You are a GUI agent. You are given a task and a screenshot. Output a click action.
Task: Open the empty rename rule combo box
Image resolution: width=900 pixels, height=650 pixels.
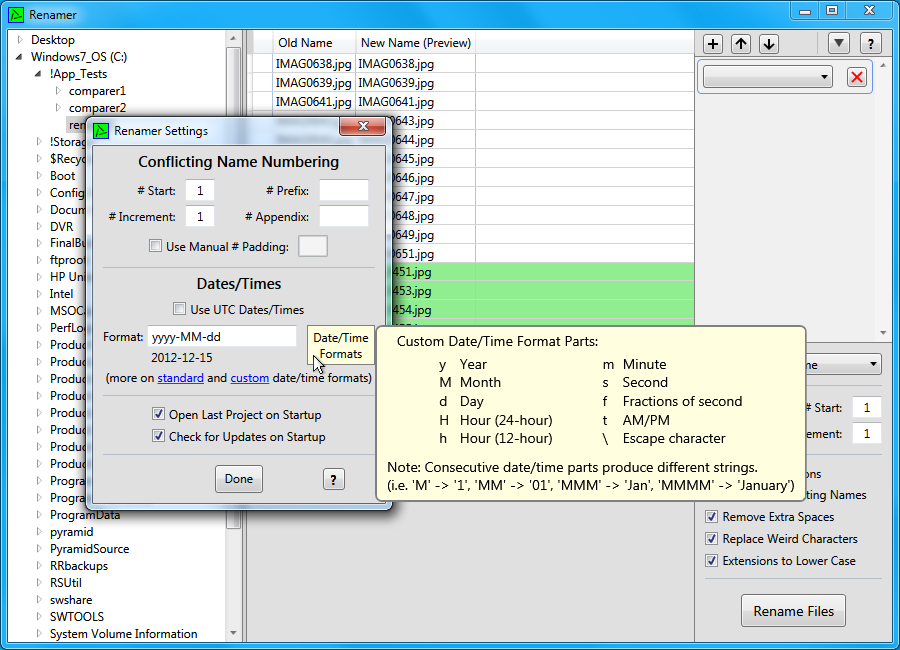(x=765, y=76)
